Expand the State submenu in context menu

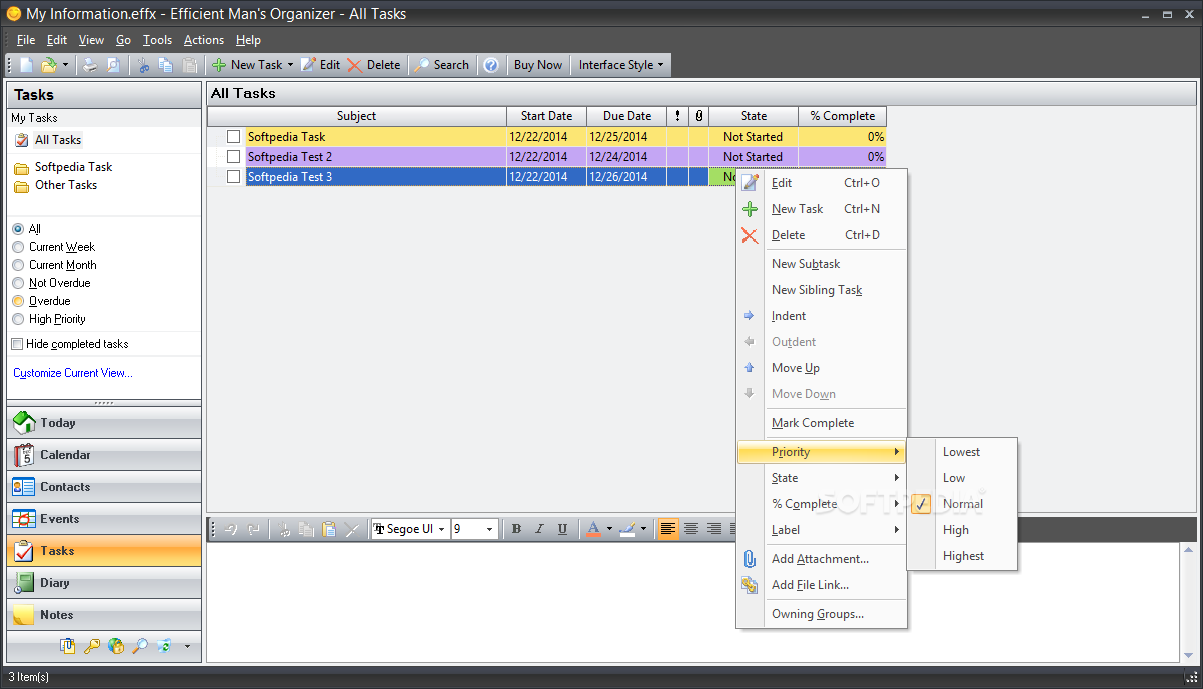click(822, 478)
